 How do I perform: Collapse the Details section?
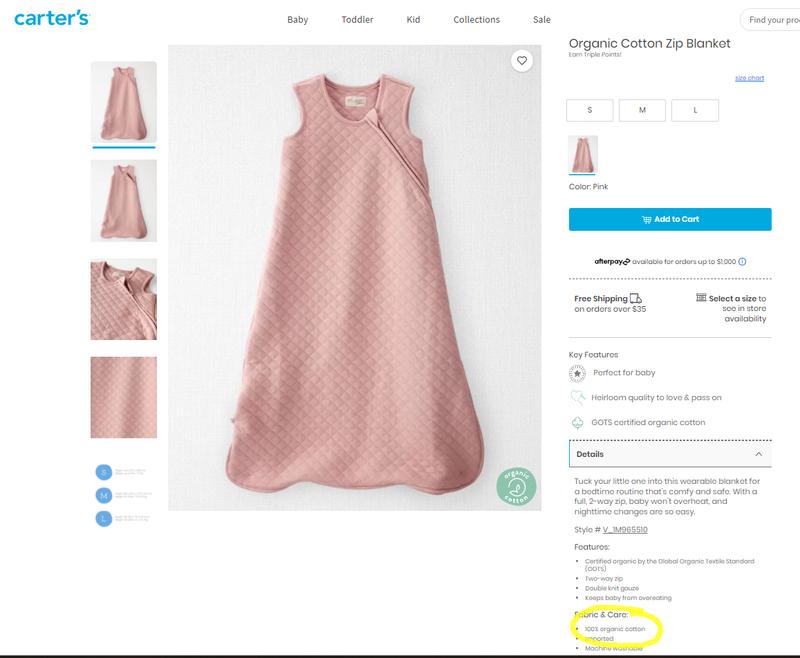tap(759, 454)
